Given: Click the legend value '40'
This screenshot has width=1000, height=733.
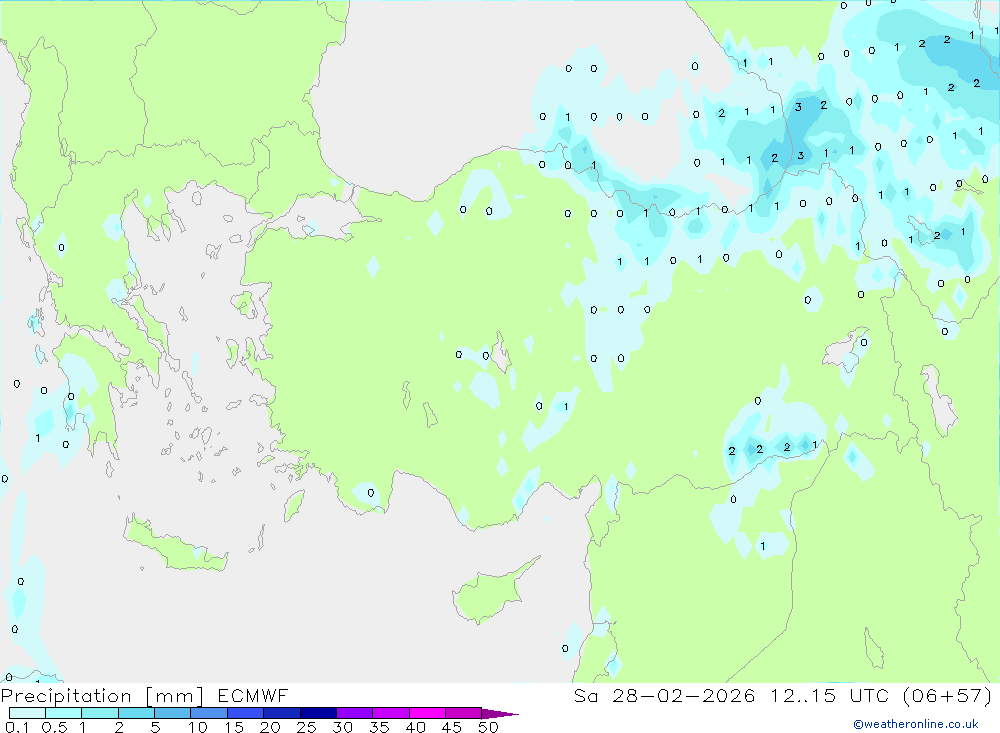Looking at the screenshot, I should coord(415,727).
